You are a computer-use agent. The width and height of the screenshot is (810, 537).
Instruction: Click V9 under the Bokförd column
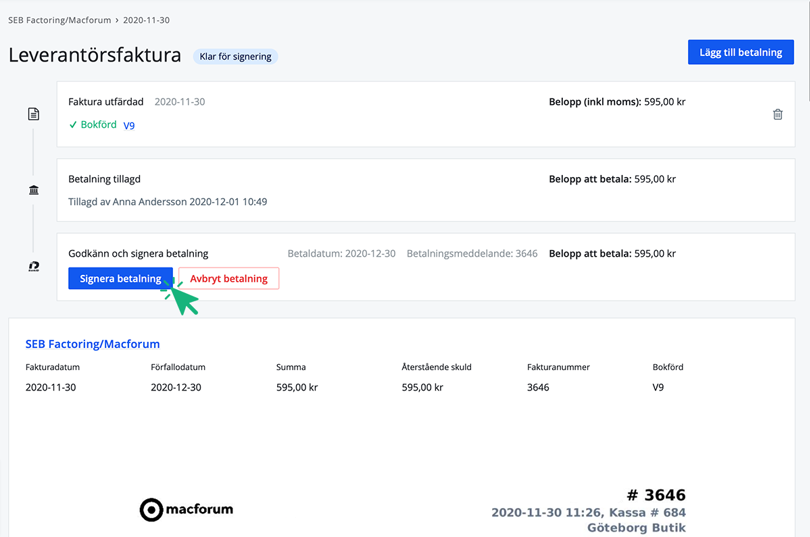[x=658, y=387]
